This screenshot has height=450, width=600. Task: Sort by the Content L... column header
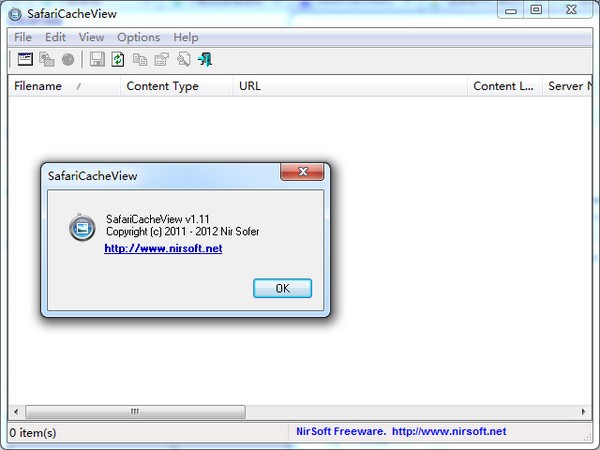tap(504, 86)
